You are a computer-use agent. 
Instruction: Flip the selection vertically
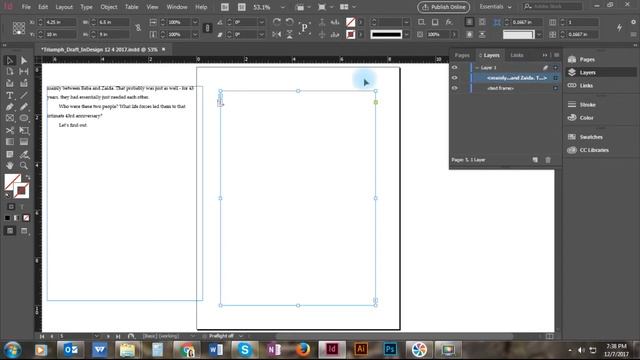289,35
